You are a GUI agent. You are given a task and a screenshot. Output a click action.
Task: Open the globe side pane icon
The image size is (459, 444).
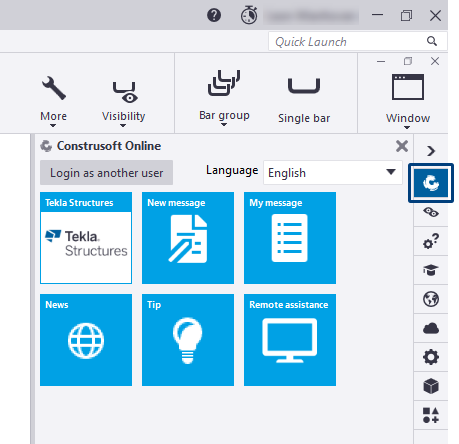(x=431, y=299)
